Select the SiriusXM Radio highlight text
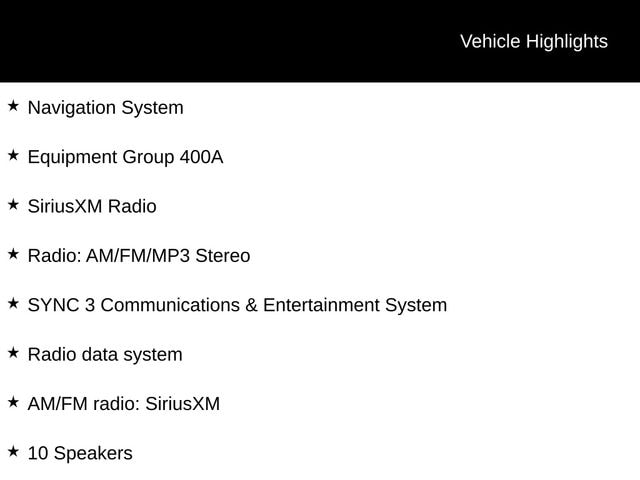Viewport: 640px width, 480px height. 92,206
